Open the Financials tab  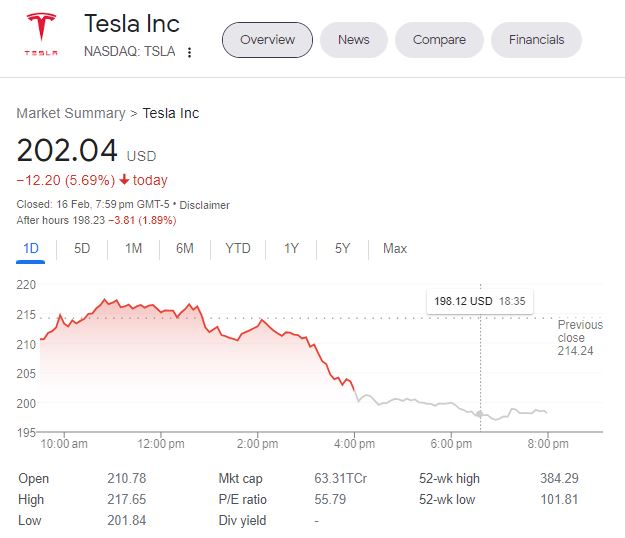point(536,40)
